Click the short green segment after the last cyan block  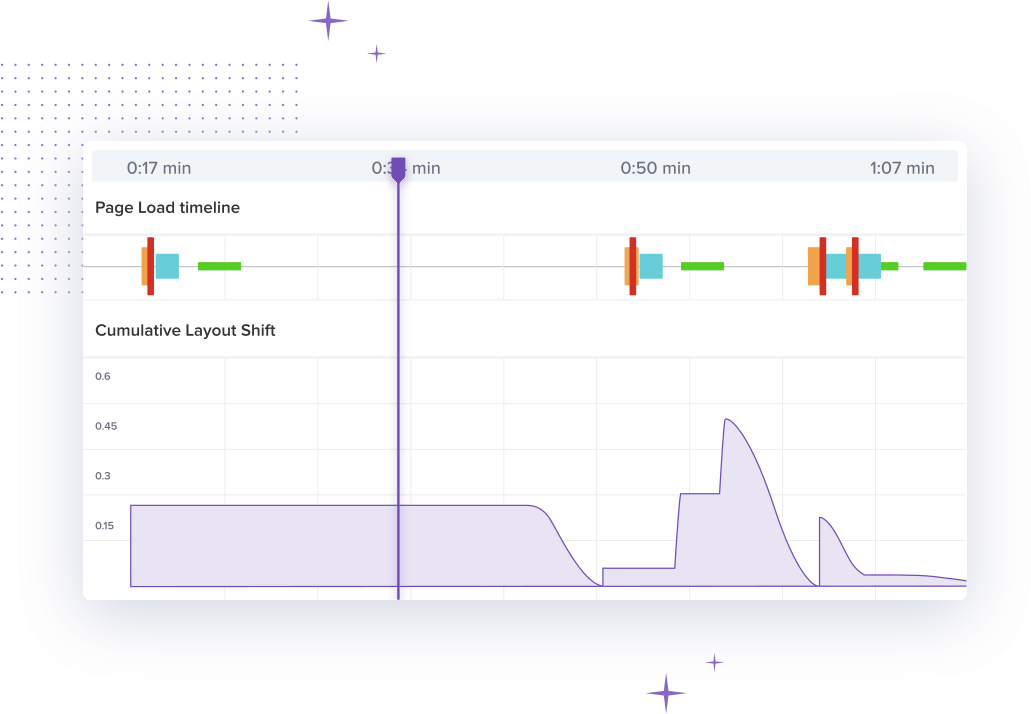[x=889, y=266]
